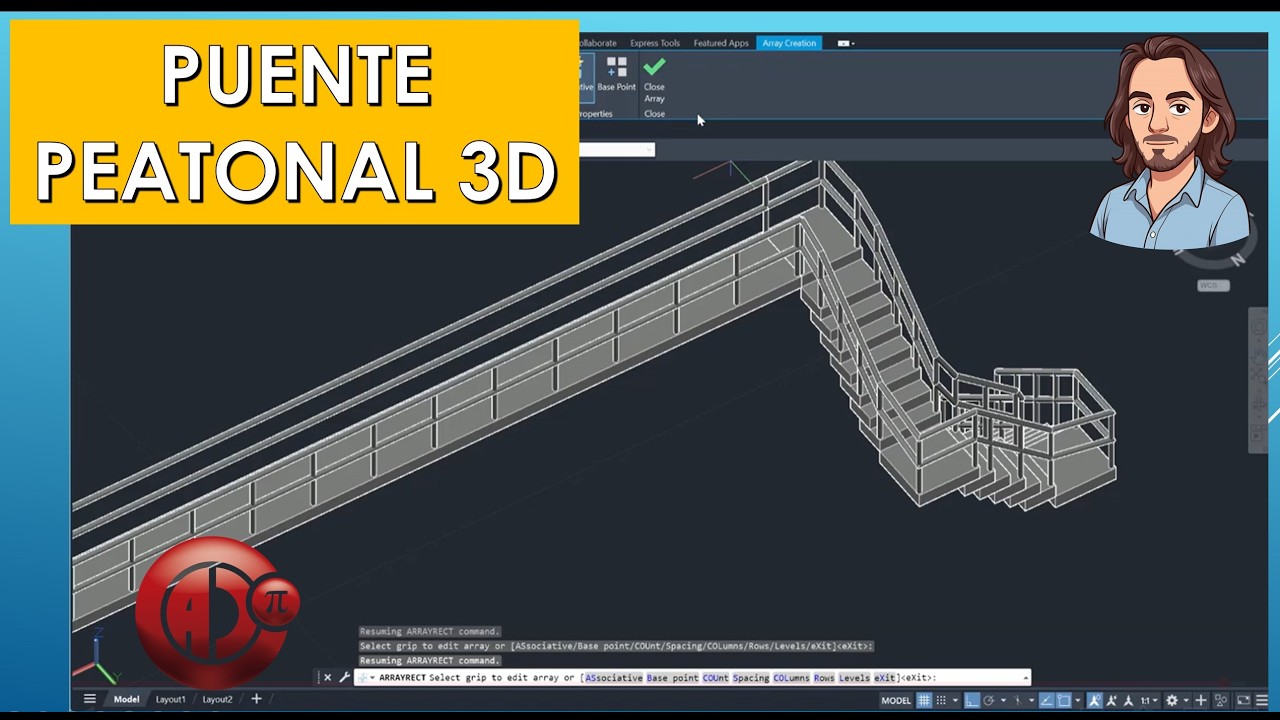Toggle snap mode dots icon
The height and width of the screenshot is (720, 1280).
click(x=941, y=700)
